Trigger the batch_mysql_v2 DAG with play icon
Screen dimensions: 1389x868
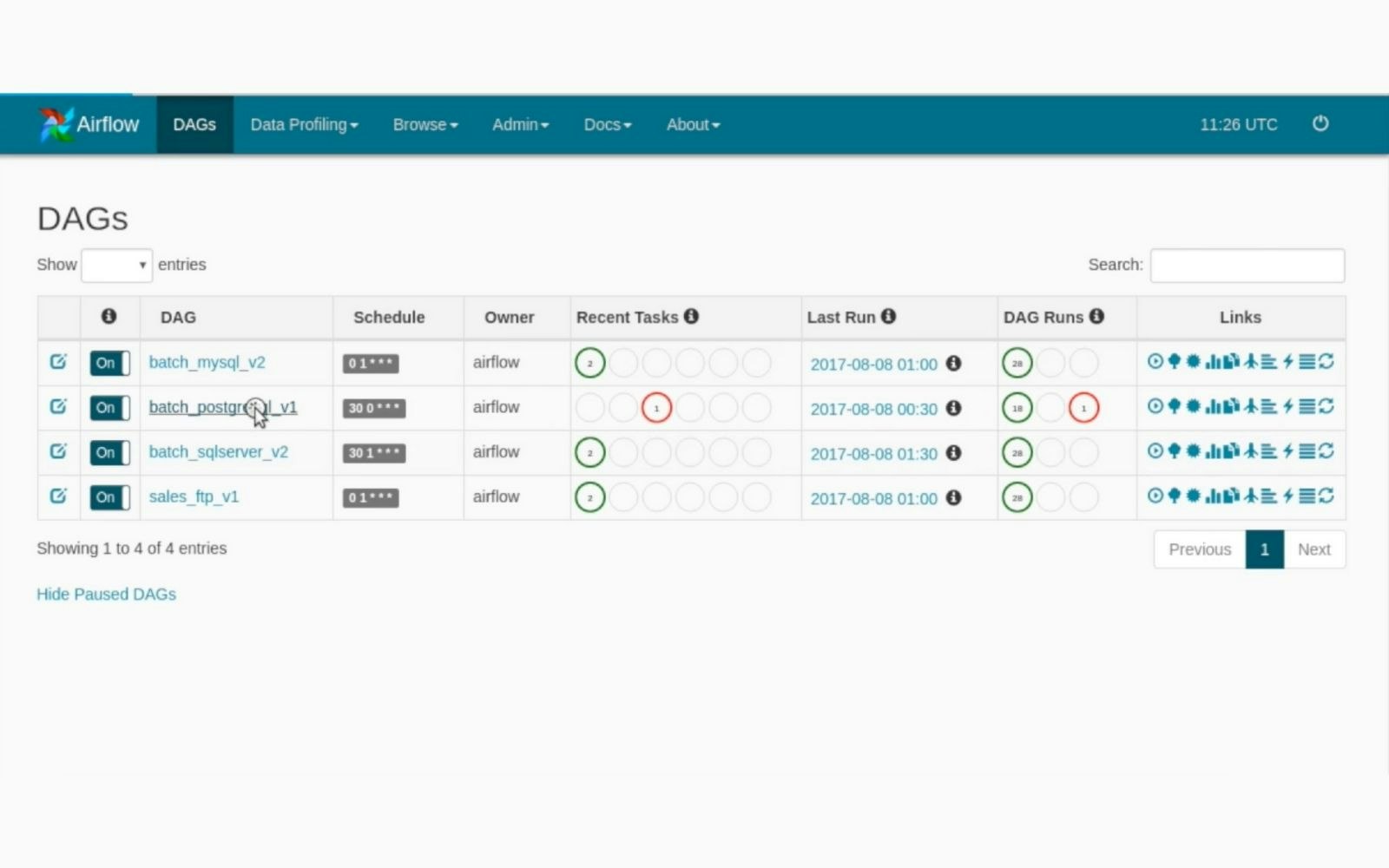1155,361
